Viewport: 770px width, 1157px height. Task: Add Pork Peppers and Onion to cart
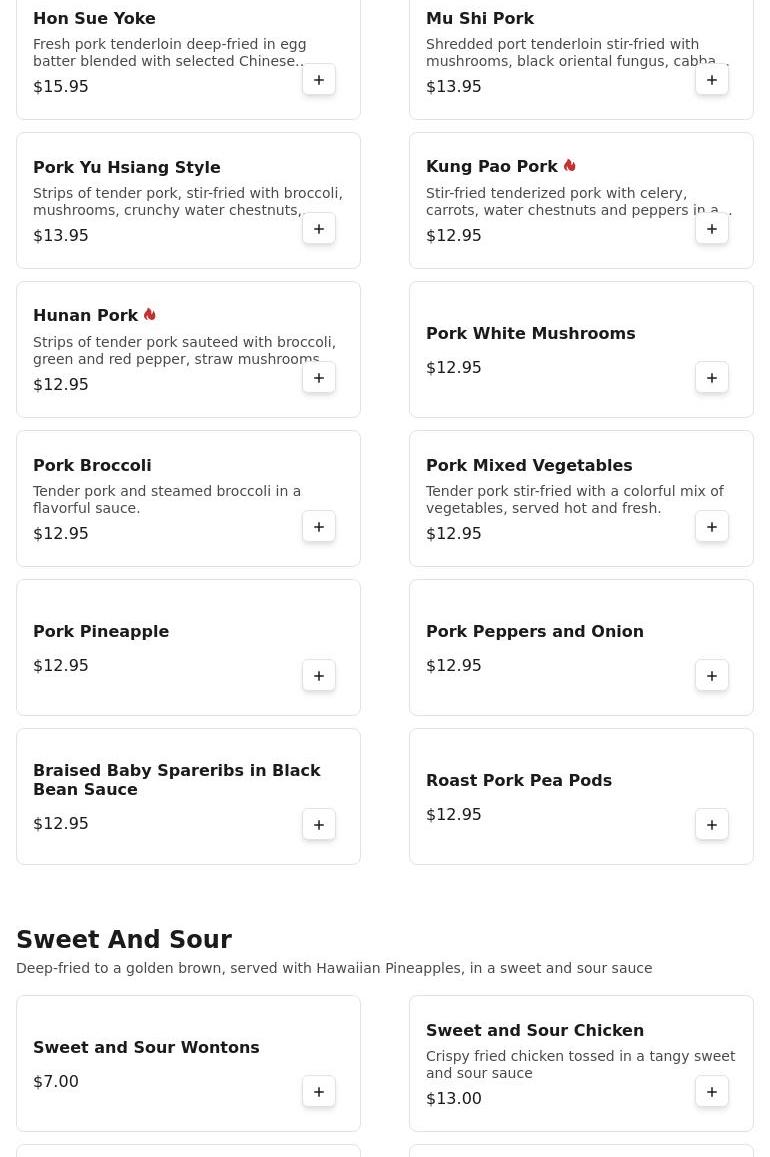(x=712, y=676)
